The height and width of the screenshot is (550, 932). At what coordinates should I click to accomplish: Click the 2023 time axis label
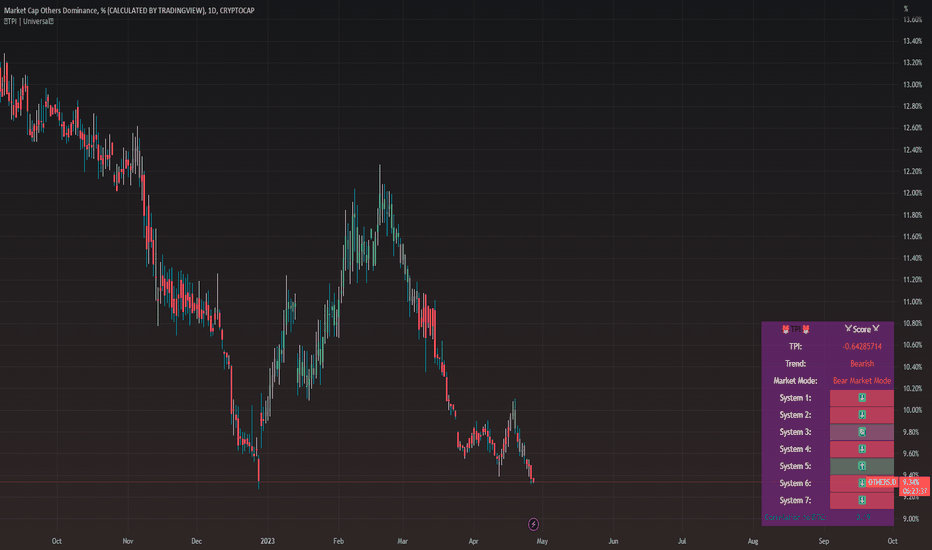coord(267,541)
